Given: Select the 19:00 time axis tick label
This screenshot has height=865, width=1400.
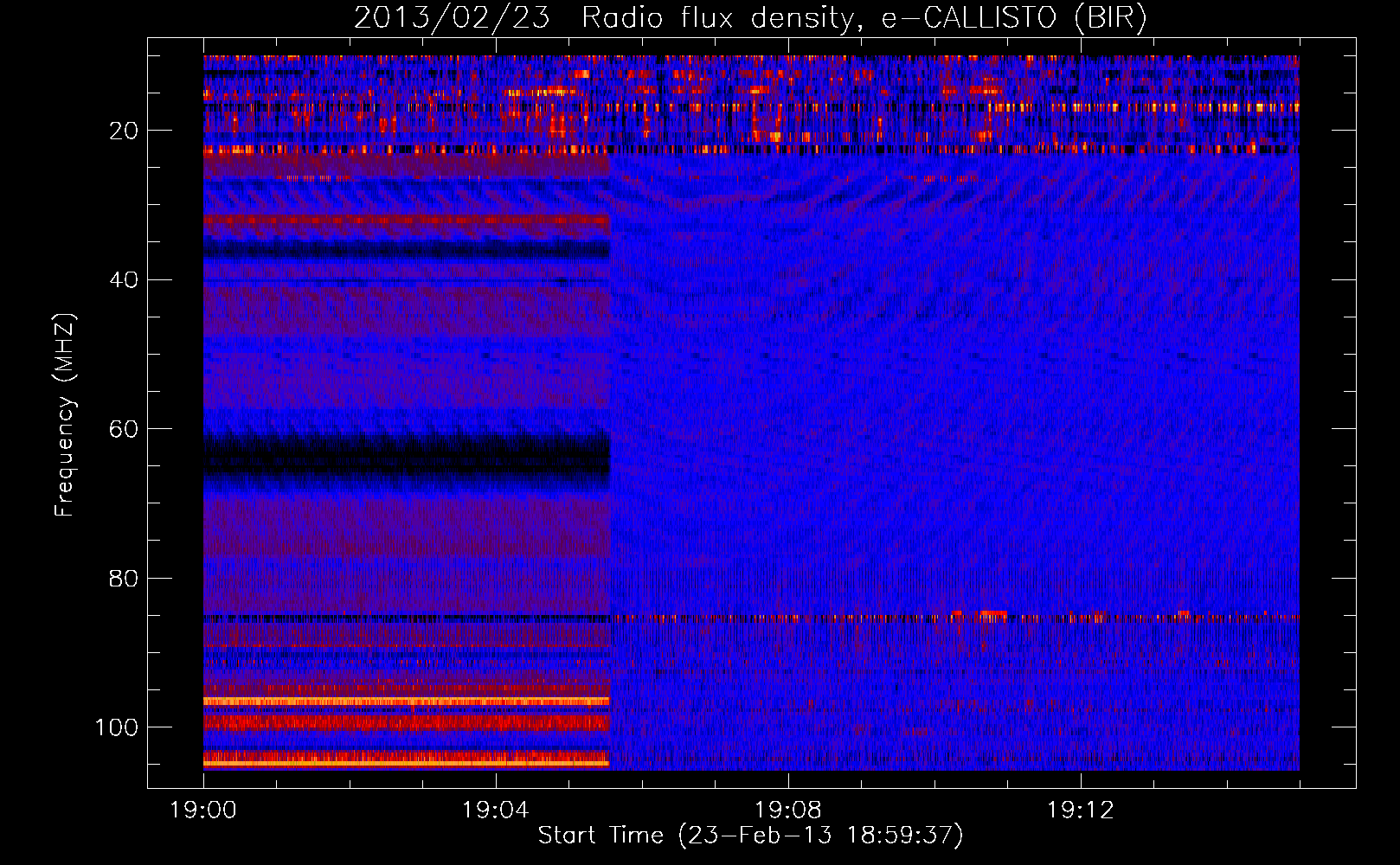Looking at the screenshot, I should pyautogui.click(x=203, y=811).
